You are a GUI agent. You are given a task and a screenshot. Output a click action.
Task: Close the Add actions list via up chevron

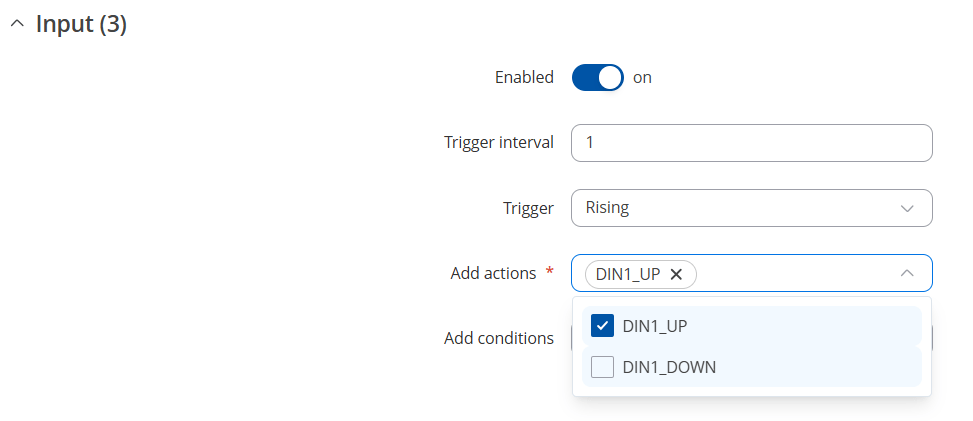(907, 273)
